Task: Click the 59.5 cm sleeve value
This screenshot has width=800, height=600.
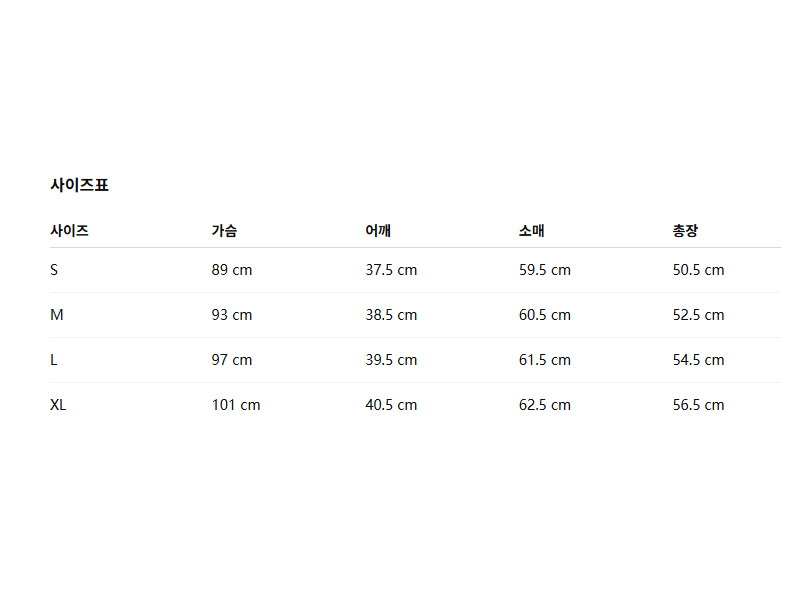Action: pyautogui.click(x=545, y=270)
